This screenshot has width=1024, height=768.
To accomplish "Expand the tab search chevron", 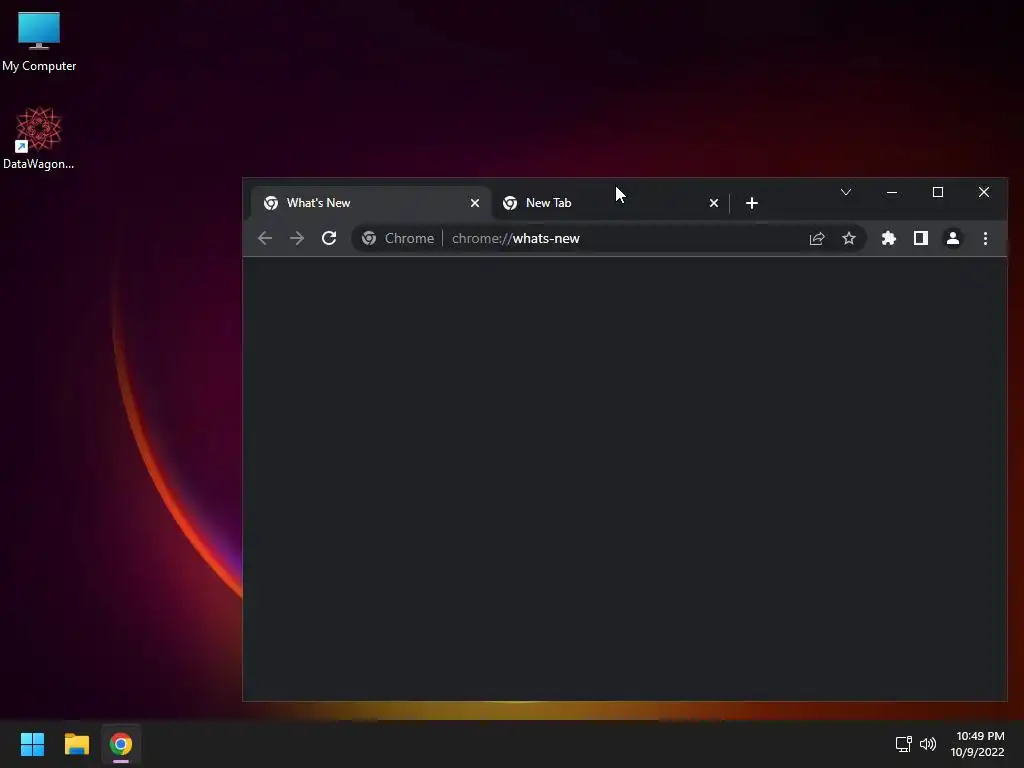I will coord(846,192).
